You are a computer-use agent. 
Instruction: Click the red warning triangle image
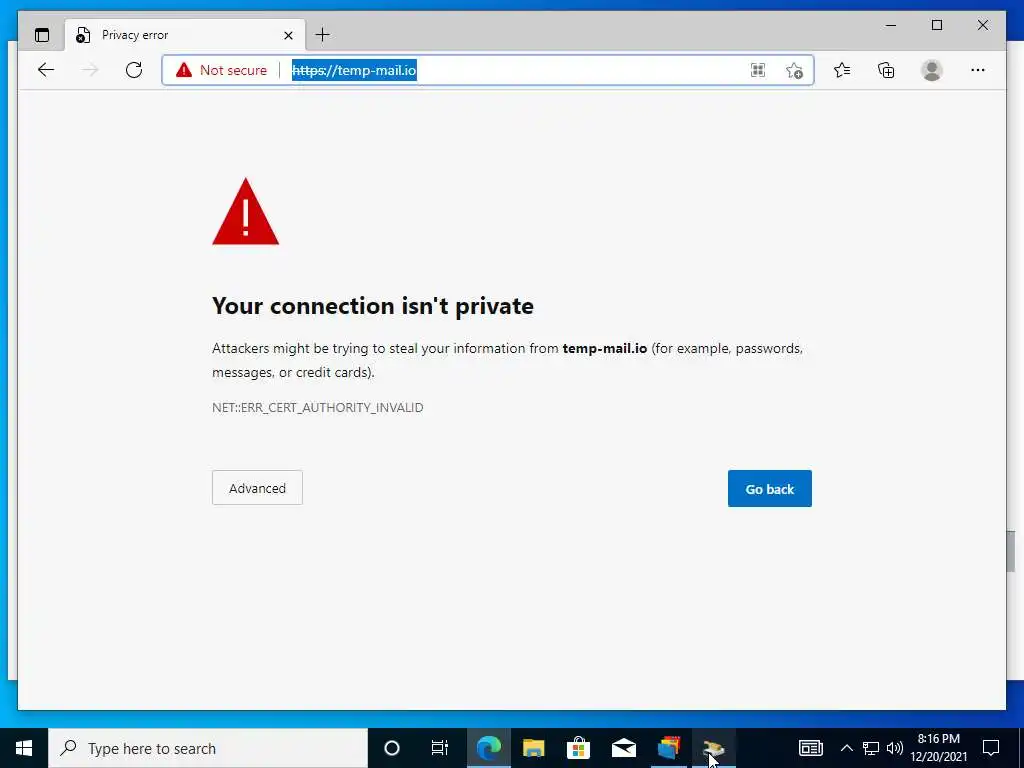coord(246,212)
